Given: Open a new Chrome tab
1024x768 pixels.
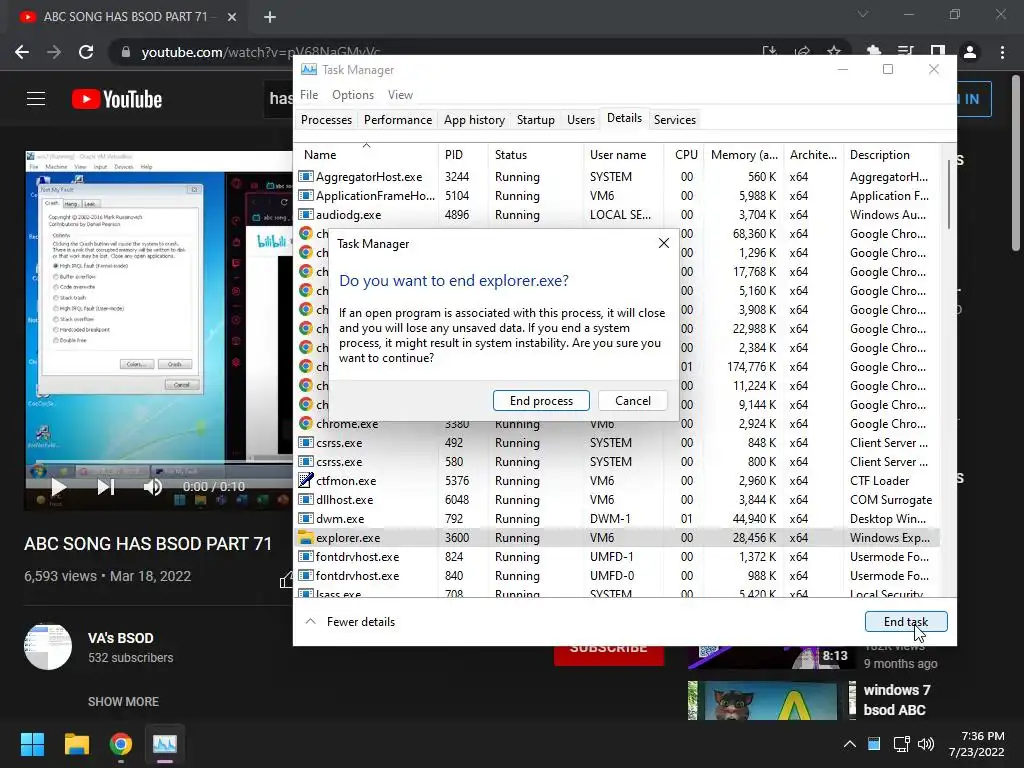Looking at the screenshot, I should click(x=270, y=17).
